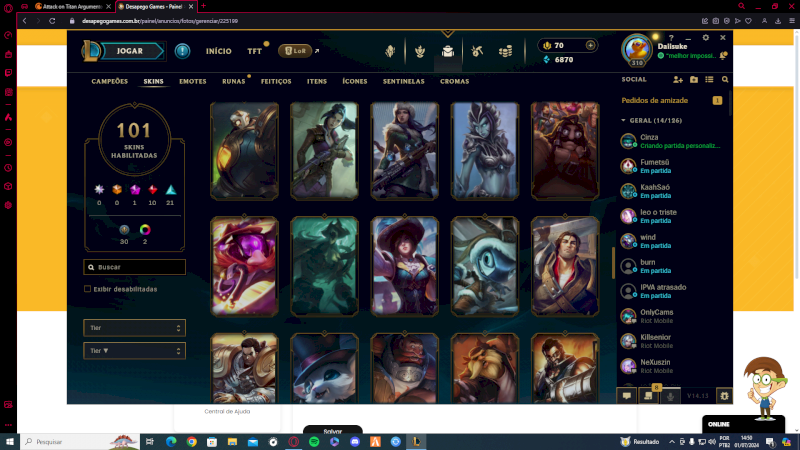Screen dimensions: 800x450
Task: Open Google Chrome from the taskbar
Action: [x=192, y=442]
